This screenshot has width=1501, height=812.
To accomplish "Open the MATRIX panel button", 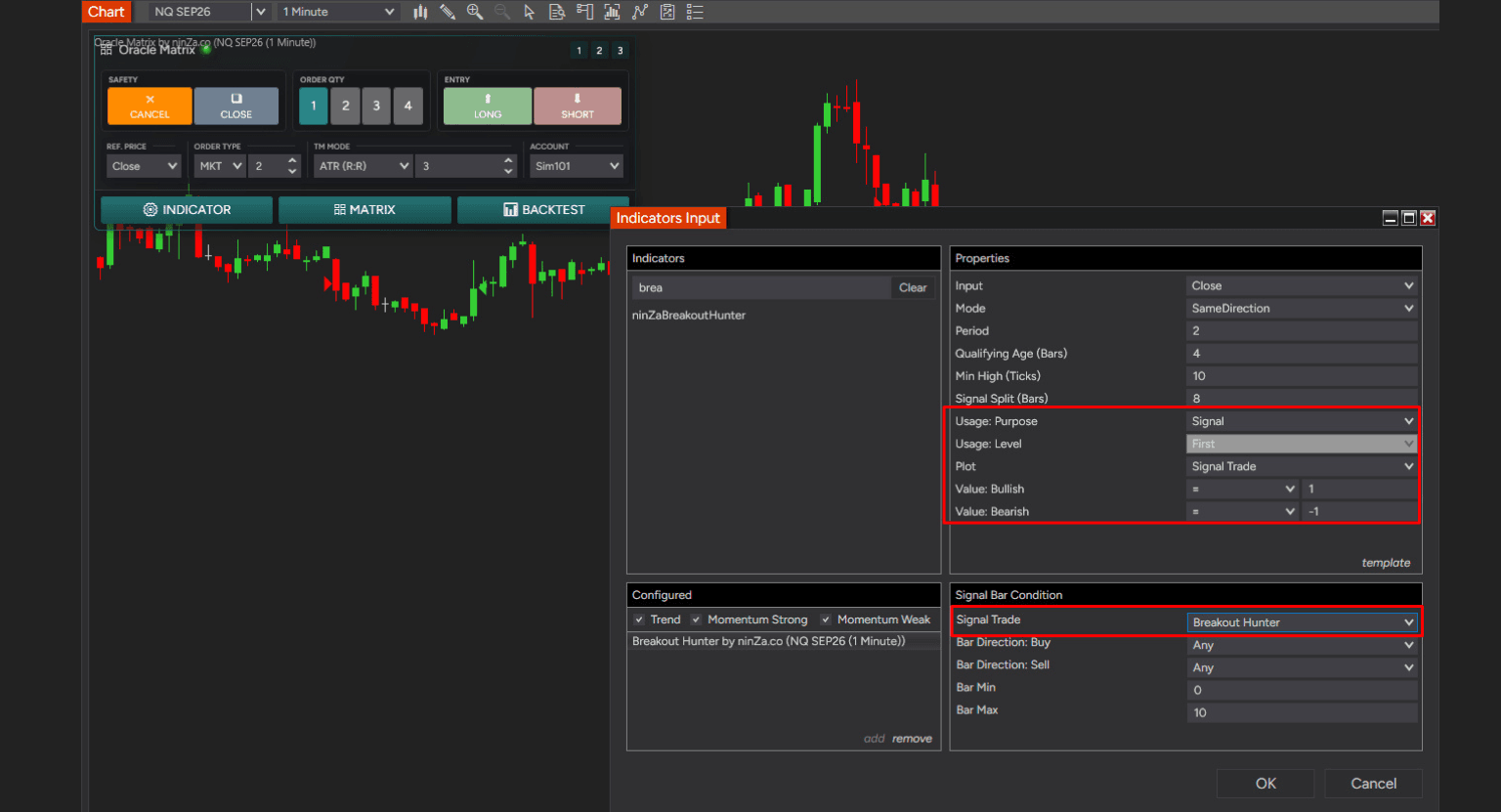I will click(x=365, y=210).
